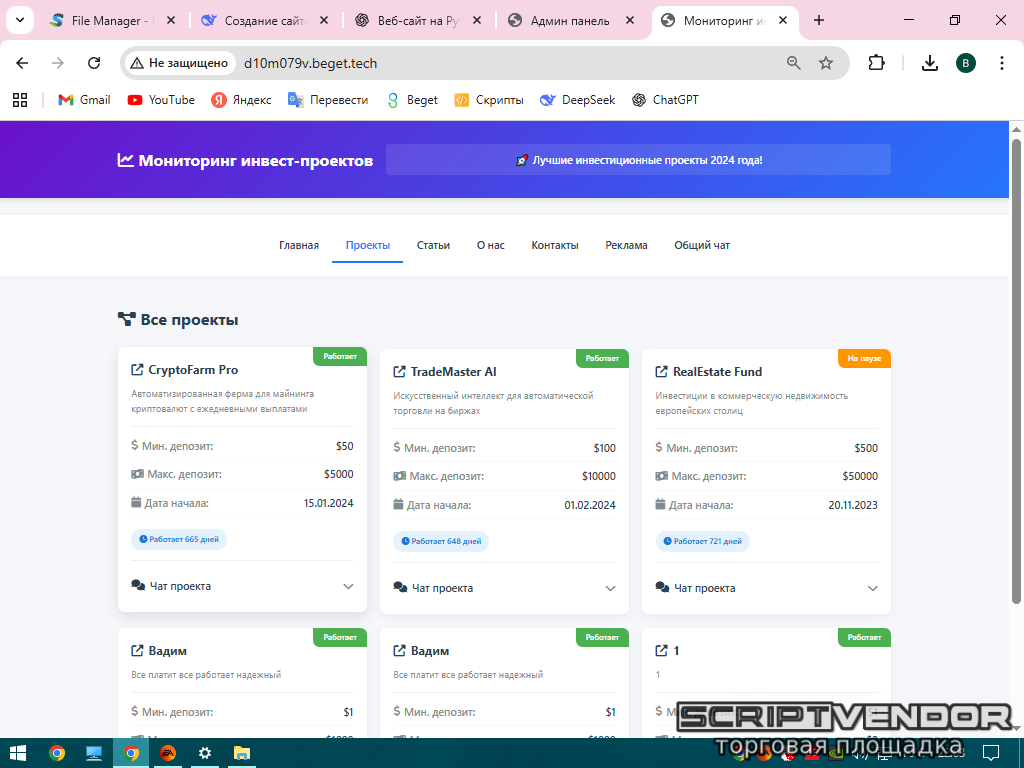Click the external link icon beside TradeMaster AI
1024x768 pixels.
coord(400,372)
